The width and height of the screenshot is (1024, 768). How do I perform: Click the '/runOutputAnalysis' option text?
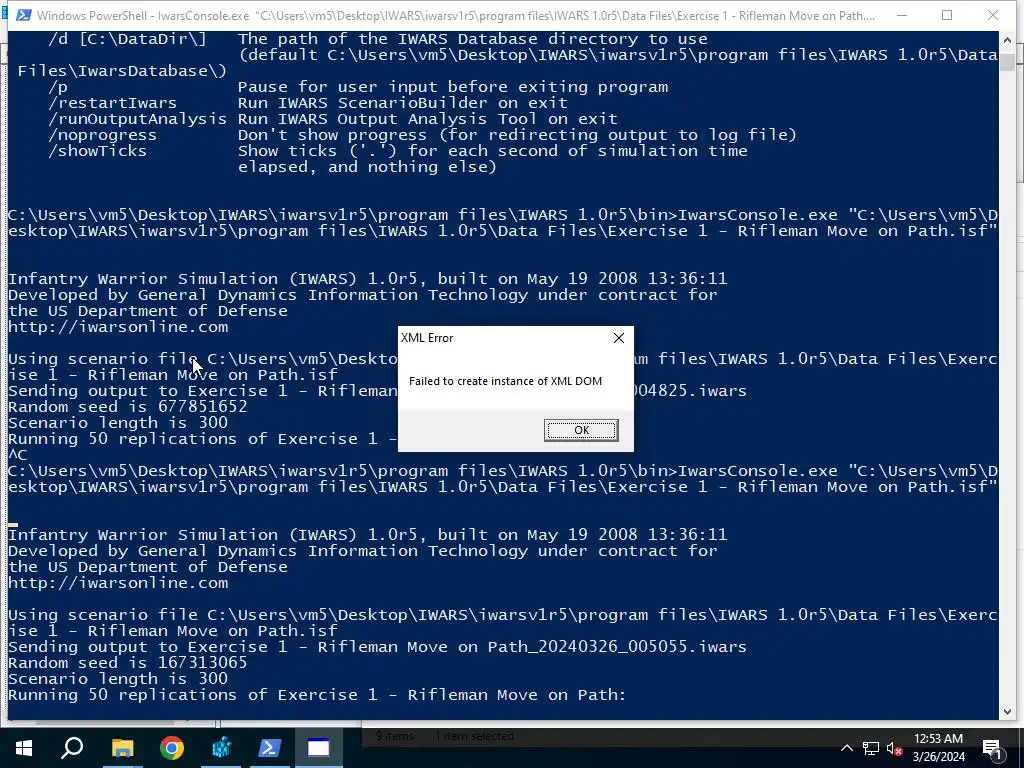[x=137, y=120]
